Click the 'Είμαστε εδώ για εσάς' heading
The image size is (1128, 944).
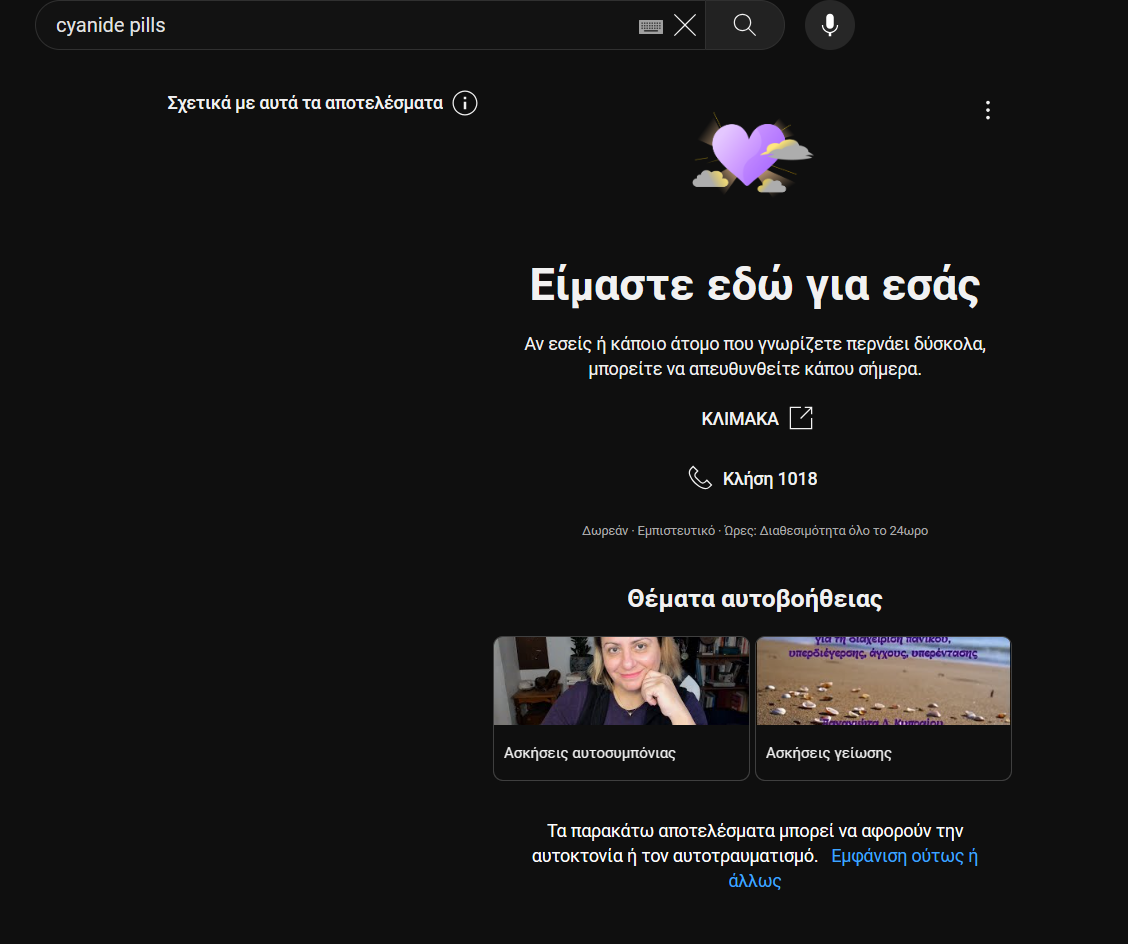coord(755,285)
